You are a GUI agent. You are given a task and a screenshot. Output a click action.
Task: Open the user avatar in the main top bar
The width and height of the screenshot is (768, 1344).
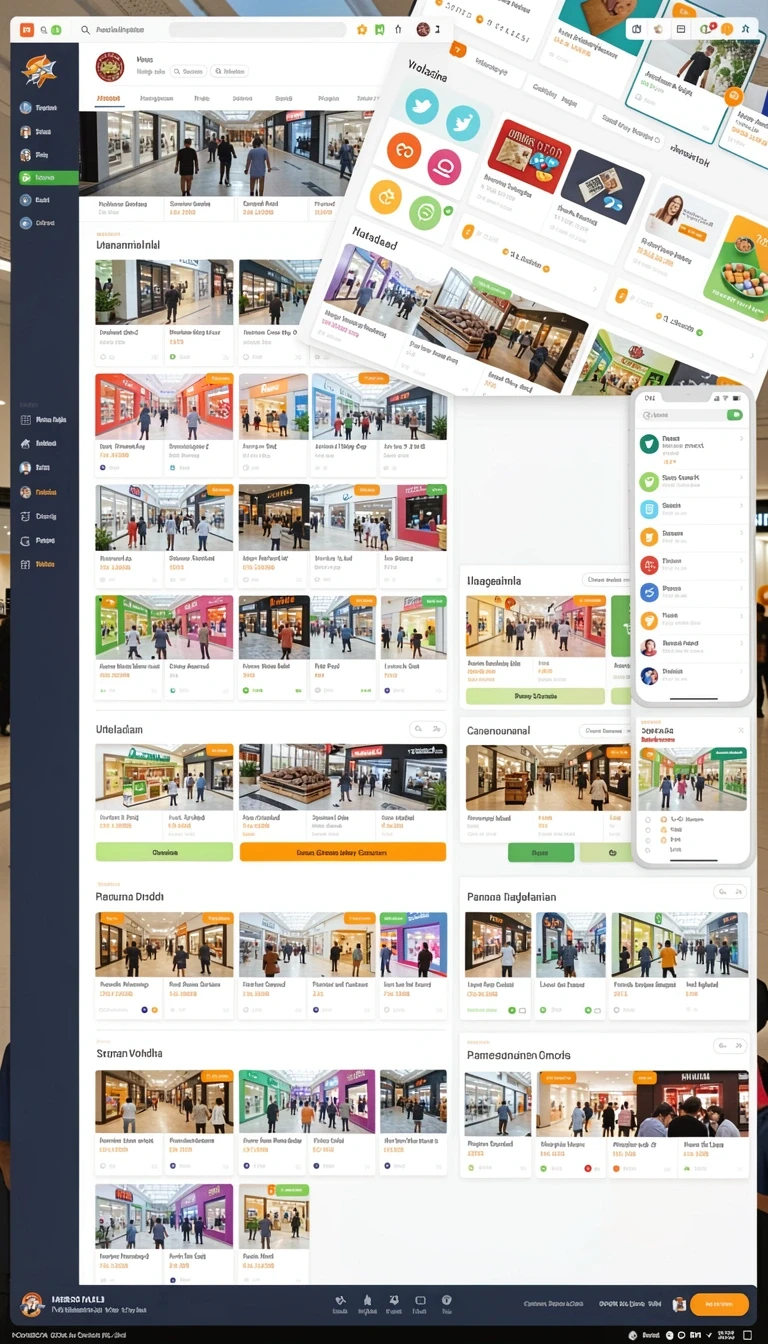coord(423,30)
